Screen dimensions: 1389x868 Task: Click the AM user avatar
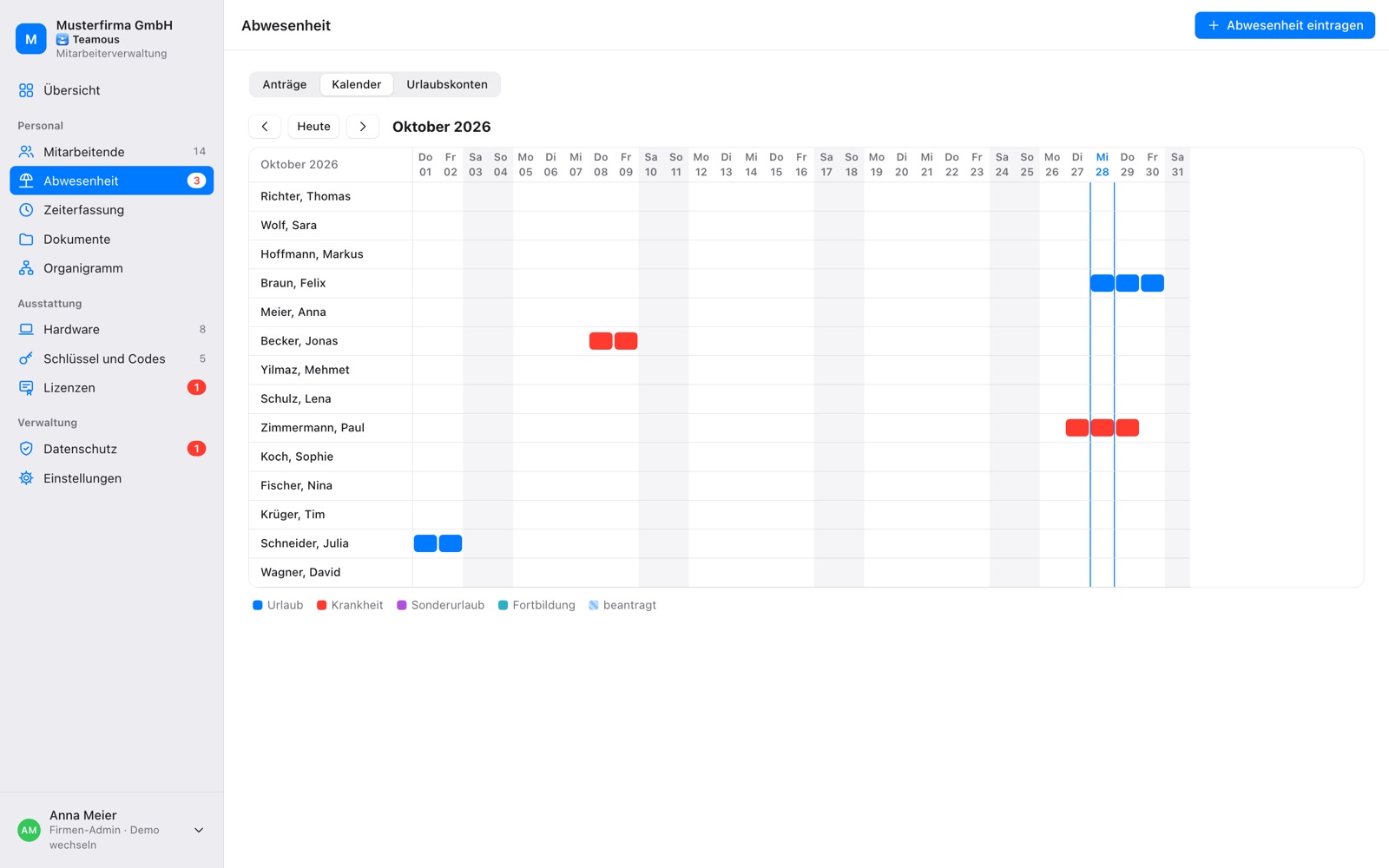(x=30, y=830)
